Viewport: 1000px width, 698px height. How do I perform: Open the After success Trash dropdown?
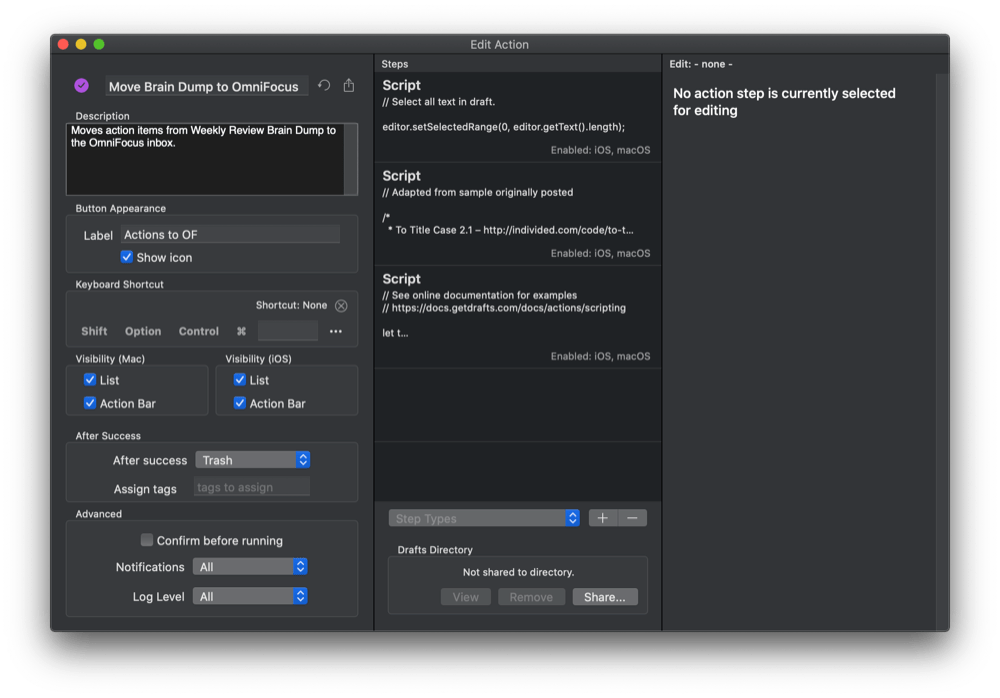coord(253,460)
